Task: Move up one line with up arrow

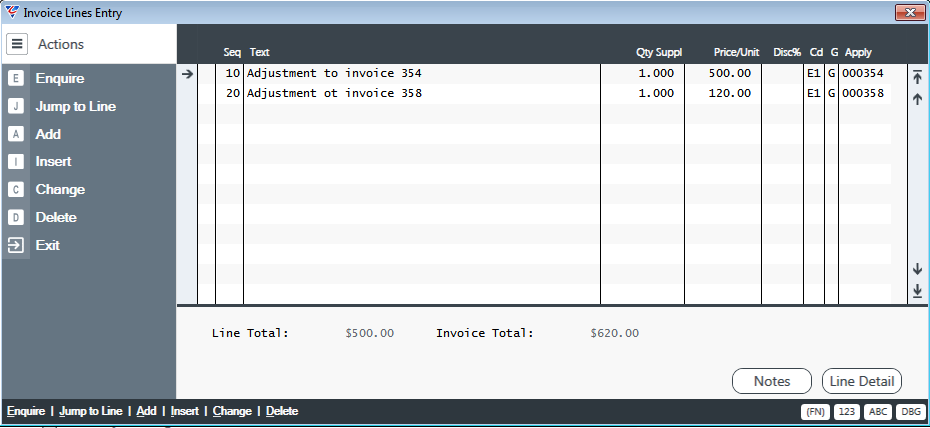Action: 918,99
